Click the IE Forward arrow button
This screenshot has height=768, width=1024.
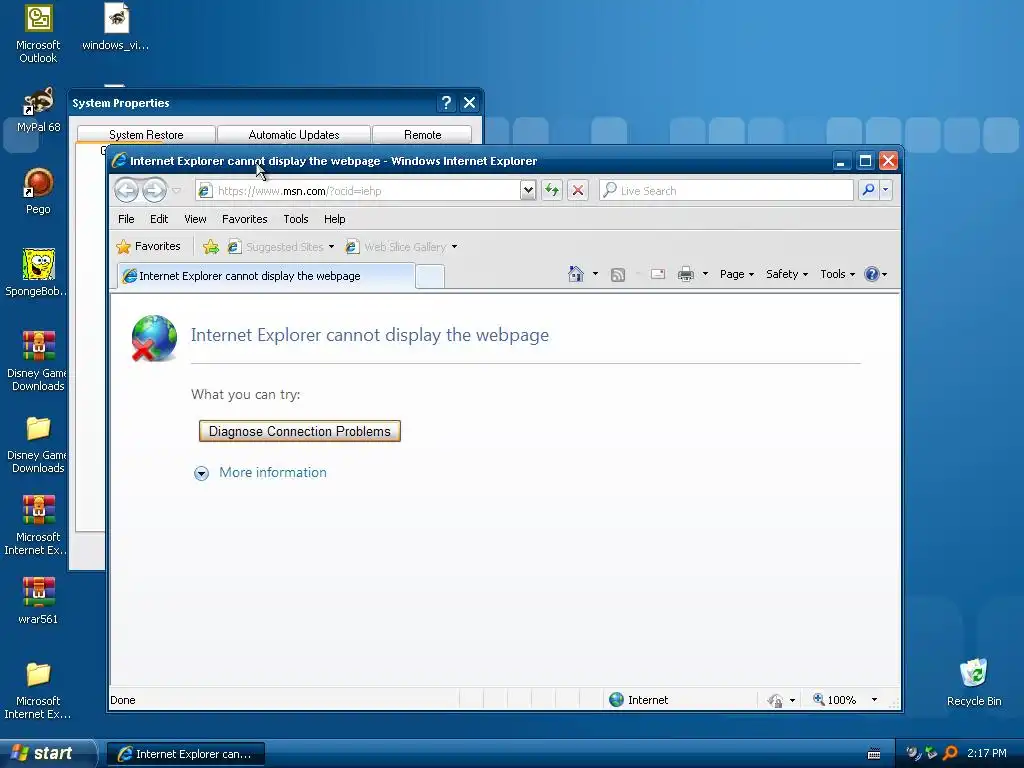tap(155, 191)
